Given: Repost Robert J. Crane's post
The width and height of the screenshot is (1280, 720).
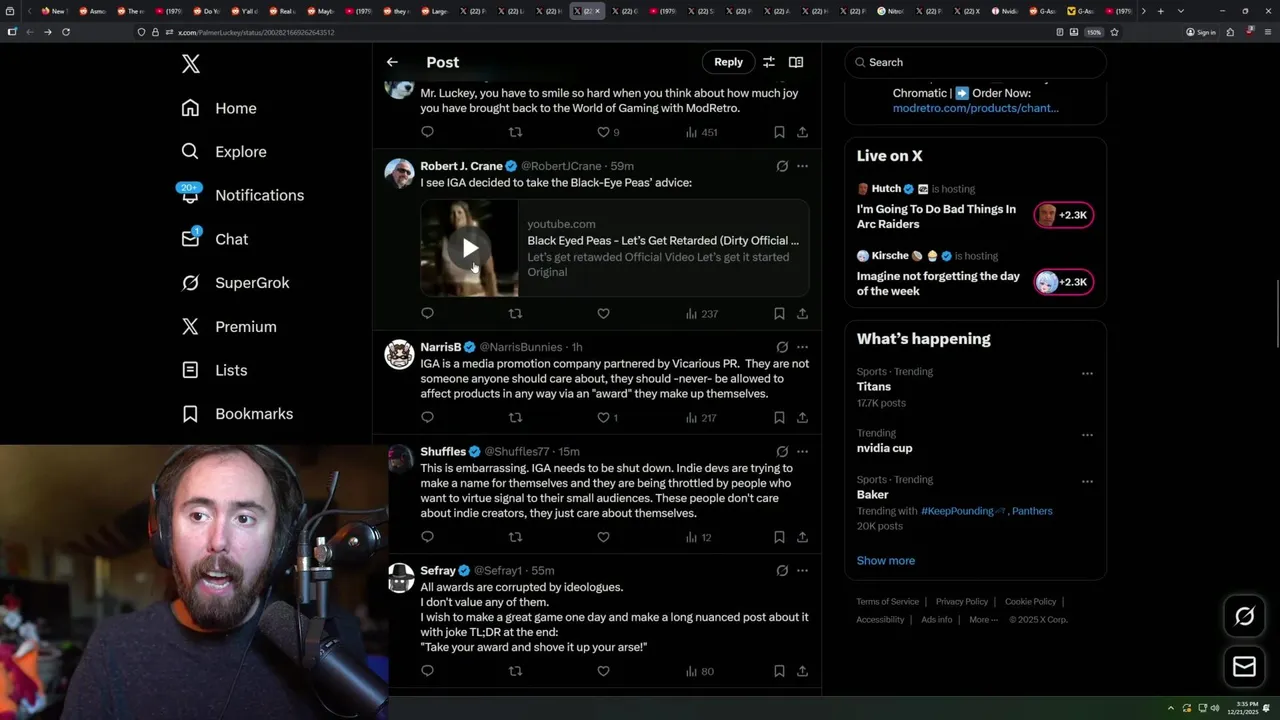Looking at the screenshot, I should pyautogui.click(x=515, y=314).
